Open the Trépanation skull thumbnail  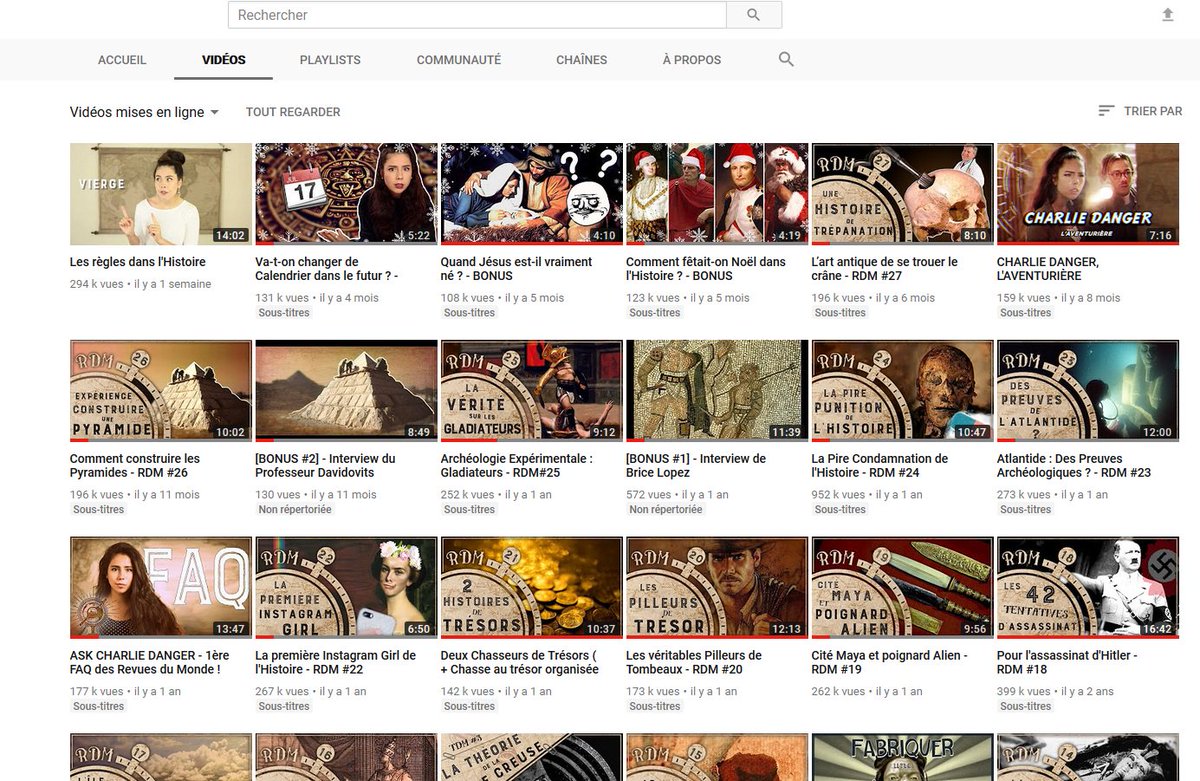[902, 194]
